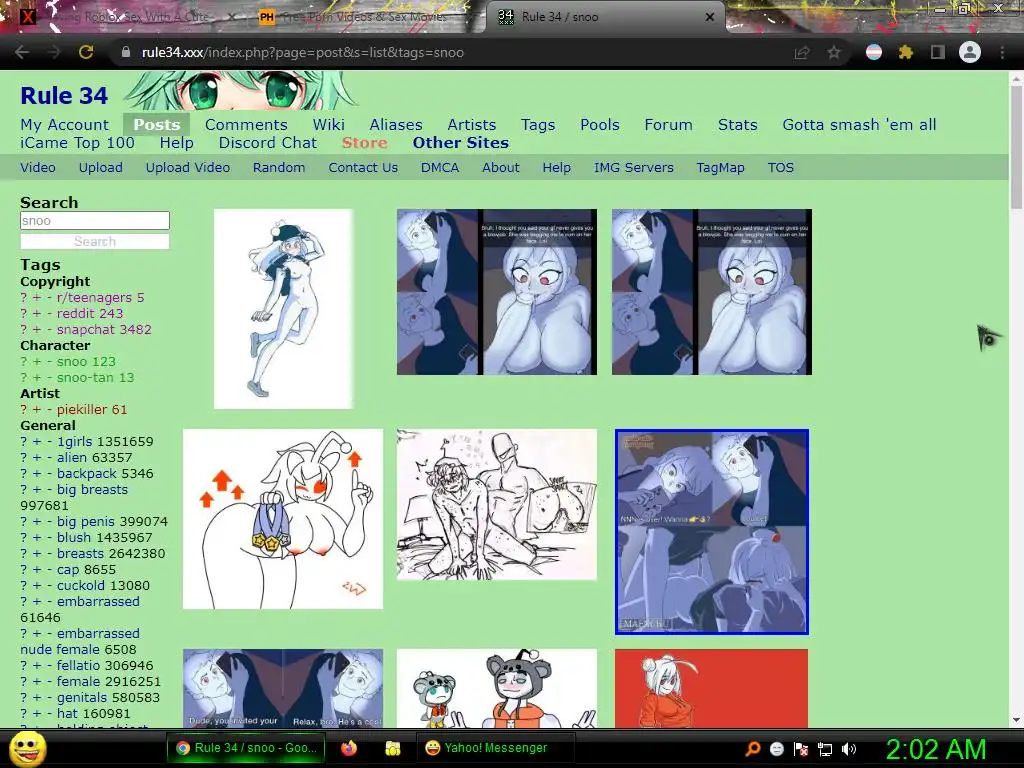
Task: View site info via the padlock icon
Action: pyautogui.click(x=126, y=52)
